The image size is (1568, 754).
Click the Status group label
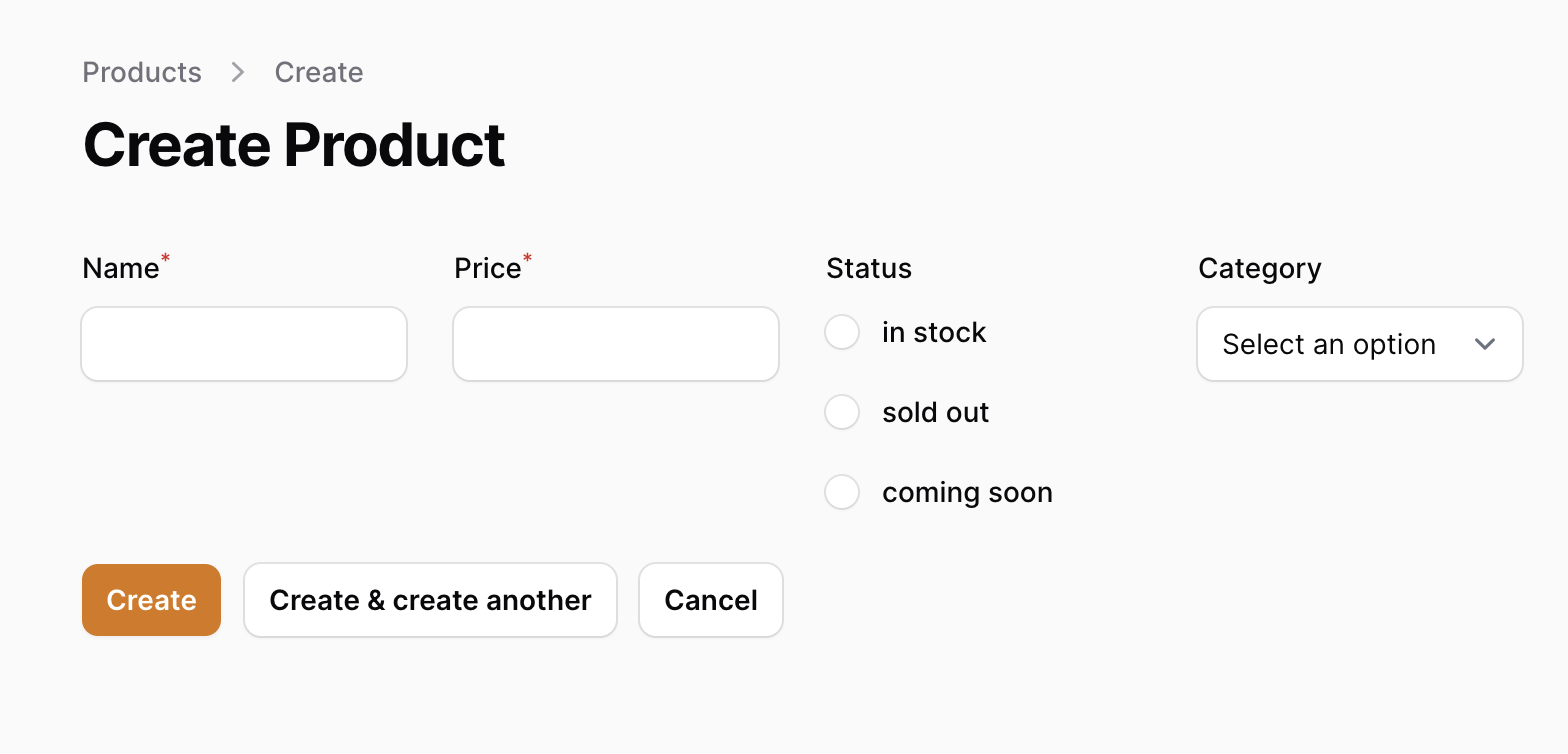[x=869, y=268]
